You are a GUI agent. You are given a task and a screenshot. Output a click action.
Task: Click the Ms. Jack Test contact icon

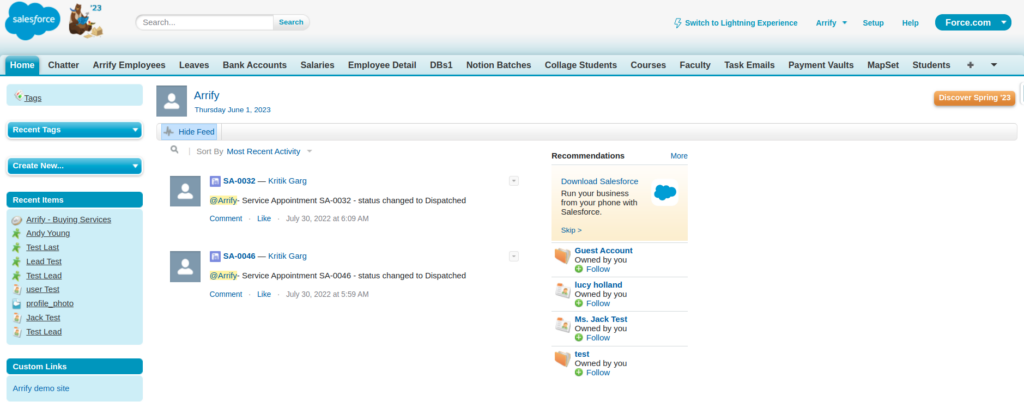562,324
